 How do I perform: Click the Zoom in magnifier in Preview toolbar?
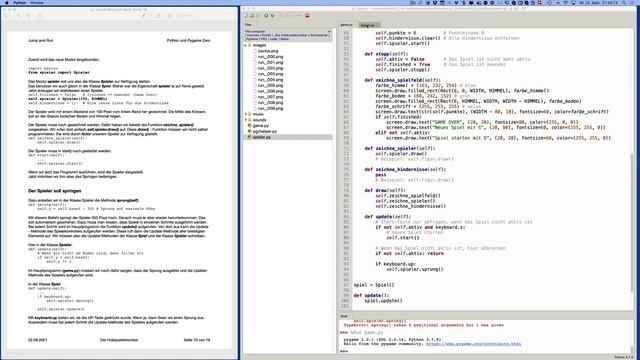(x=28, y=16)
